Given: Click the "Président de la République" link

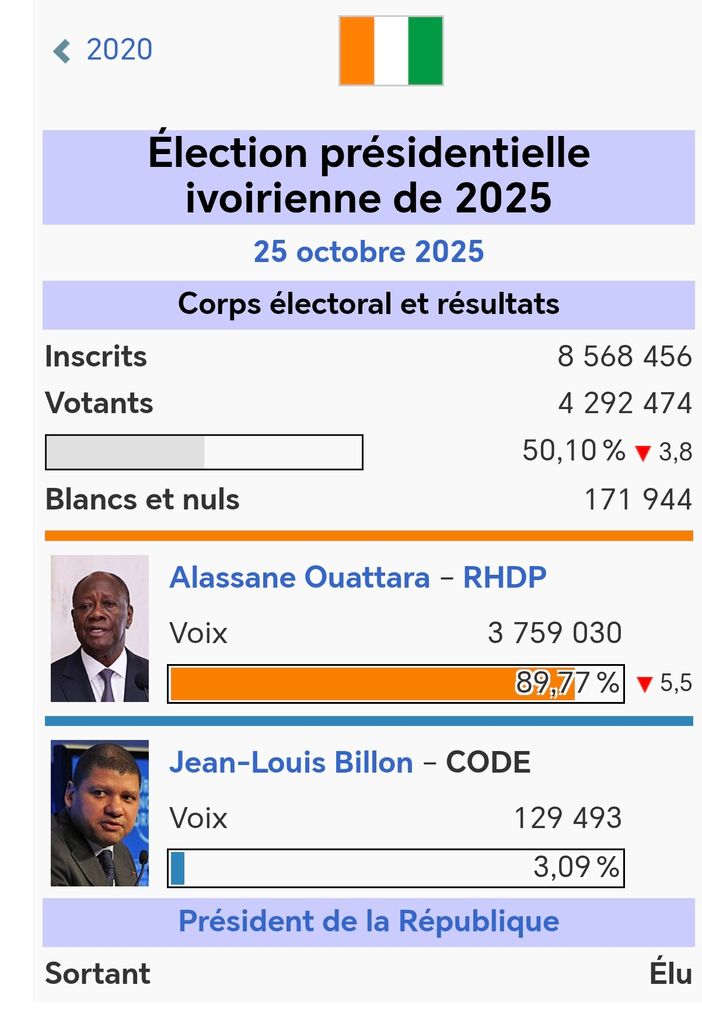Looking at the screenshot, I should point(368,921).
